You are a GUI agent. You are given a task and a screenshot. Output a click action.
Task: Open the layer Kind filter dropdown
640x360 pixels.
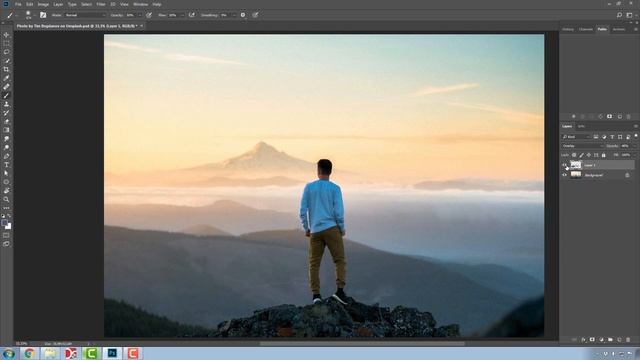coord(576,137)
